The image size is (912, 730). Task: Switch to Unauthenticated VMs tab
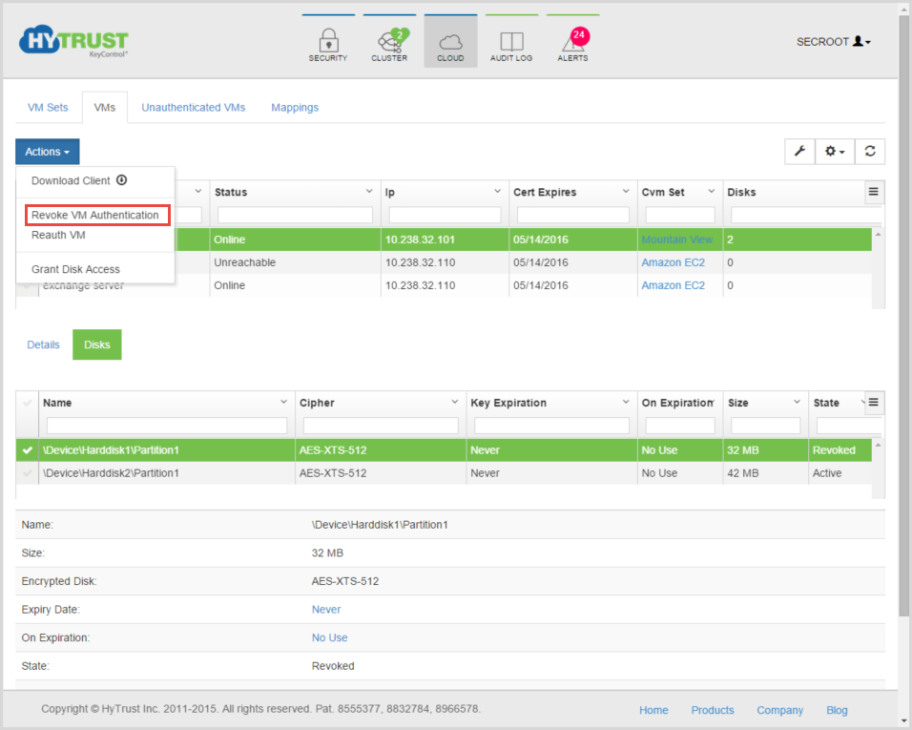click(193, 108)
